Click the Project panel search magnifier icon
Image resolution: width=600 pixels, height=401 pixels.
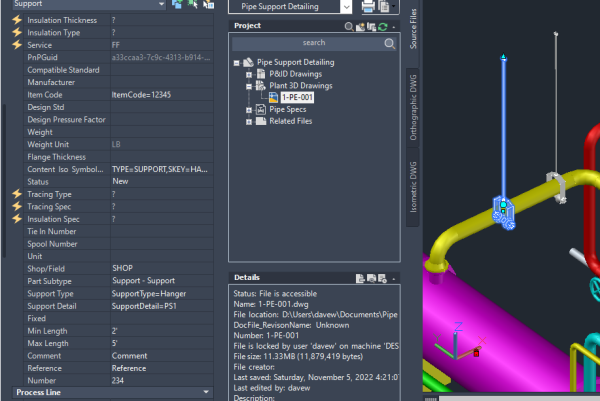click(x=349, y=26)
